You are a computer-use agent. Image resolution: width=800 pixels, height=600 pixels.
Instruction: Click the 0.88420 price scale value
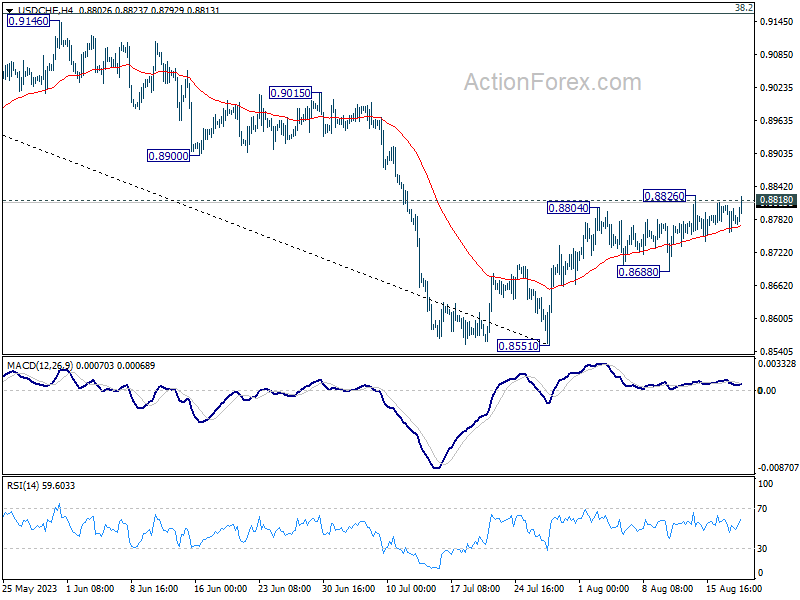point(776,187)
